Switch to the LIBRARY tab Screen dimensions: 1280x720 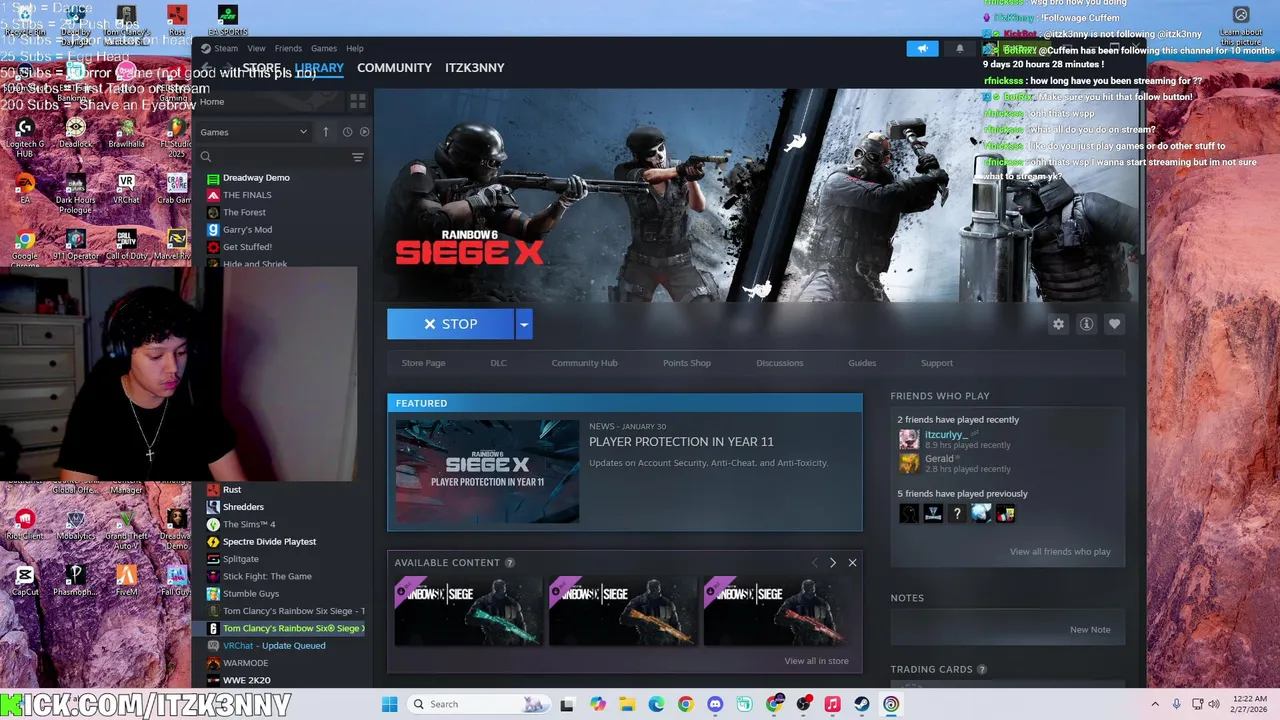point(319,68)
